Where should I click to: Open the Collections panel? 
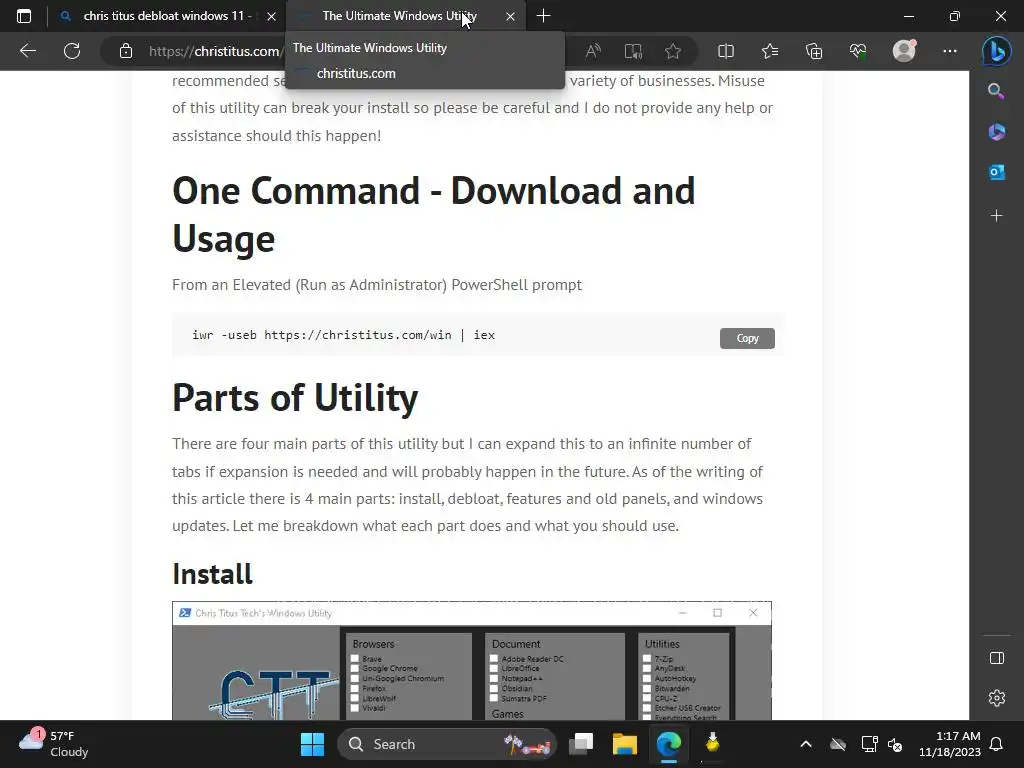pos(814,51)
